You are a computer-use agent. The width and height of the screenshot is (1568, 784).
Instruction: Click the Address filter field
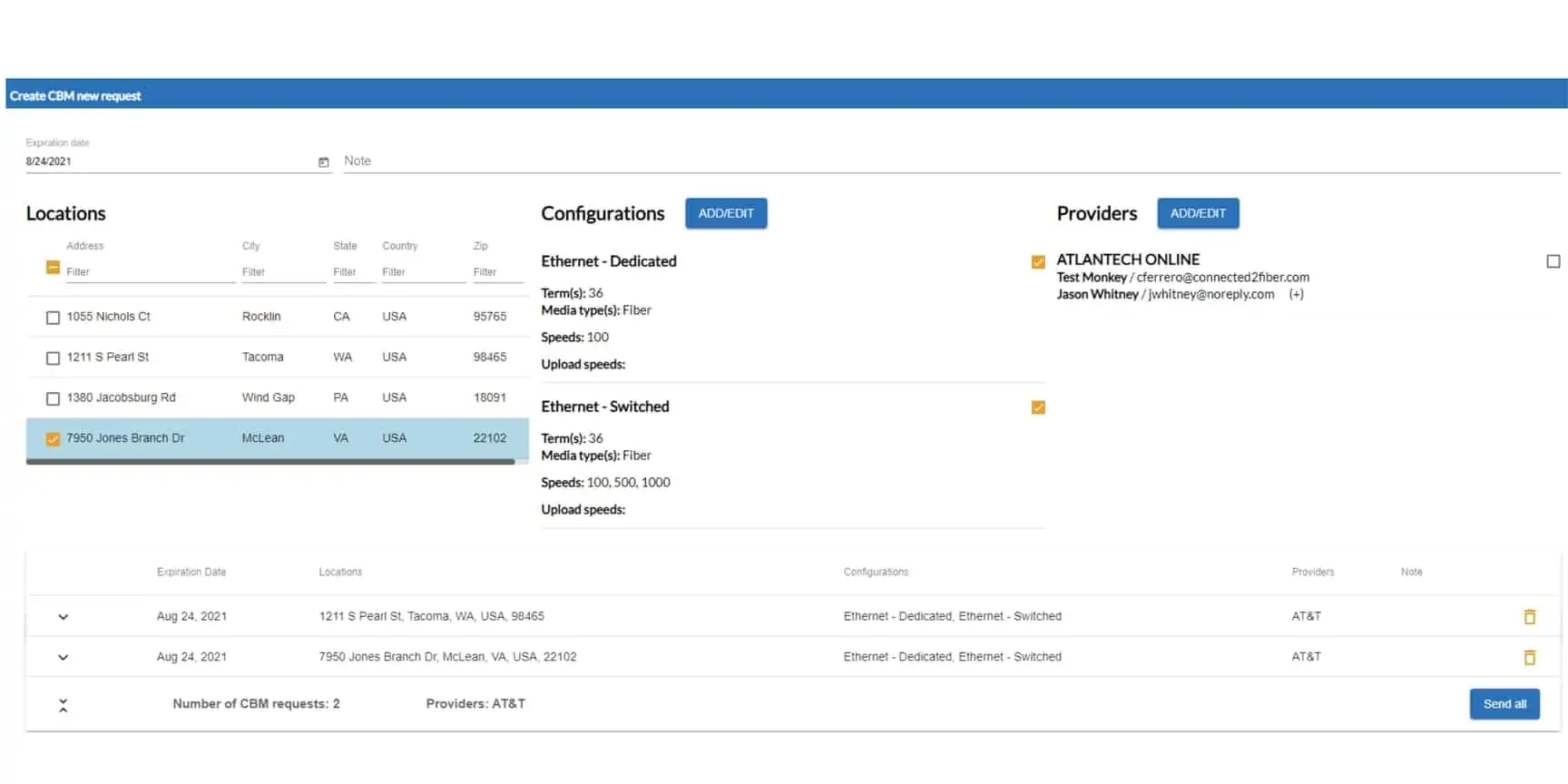click(x=150, y=272)
